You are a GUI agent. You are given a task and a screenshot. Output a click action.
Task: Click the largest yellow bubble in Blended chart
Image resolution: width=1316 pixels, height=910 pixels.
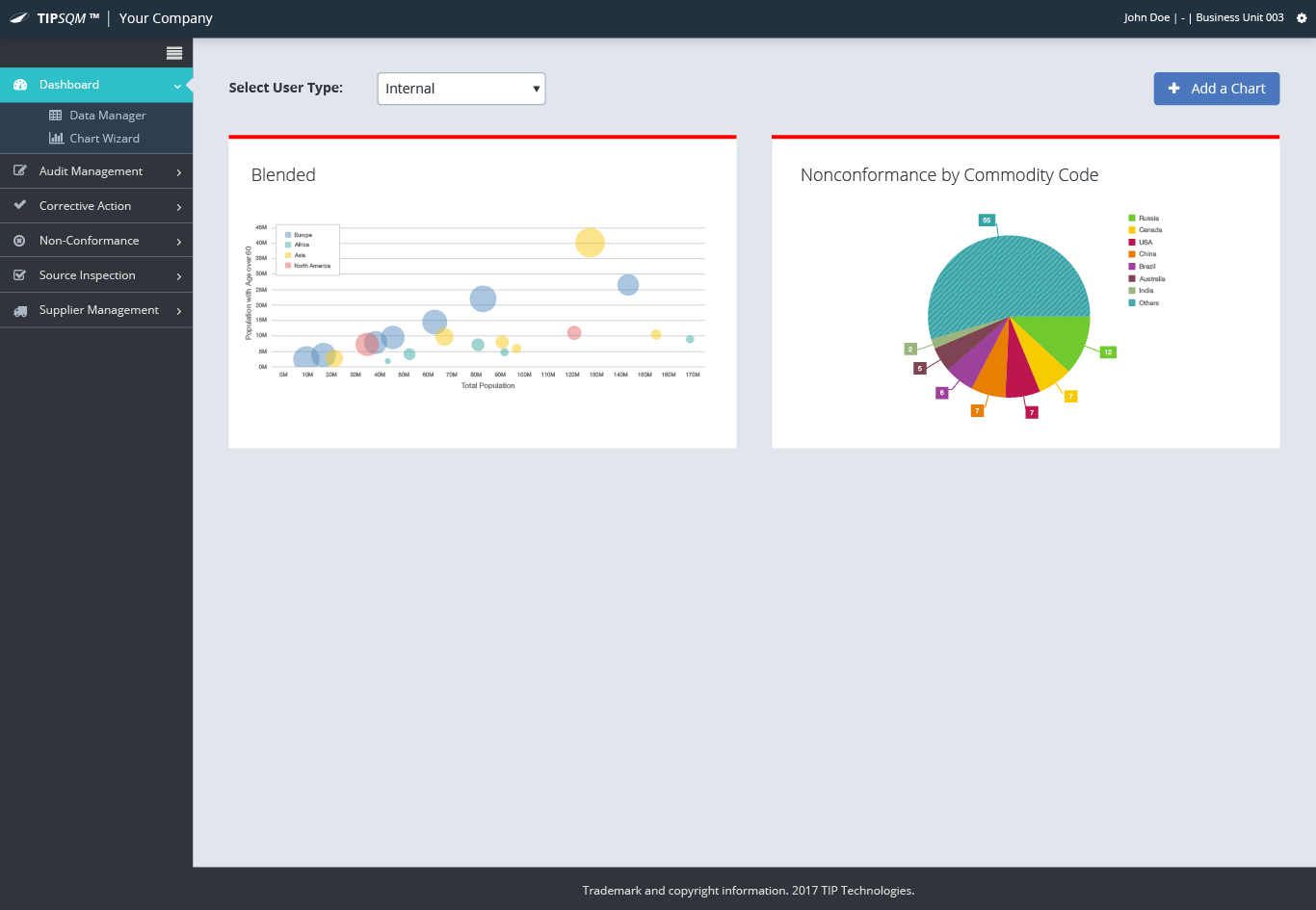tap(590, 243)
